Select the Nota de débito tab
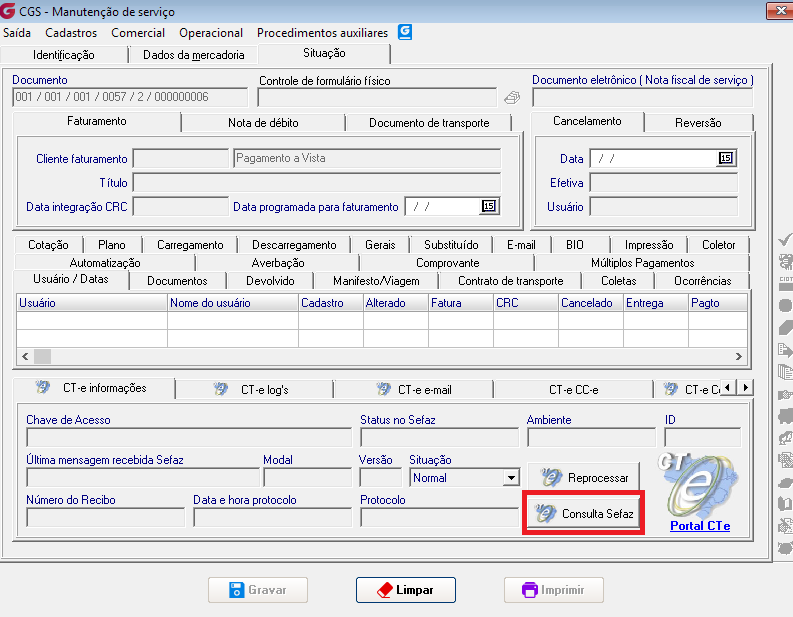793x617 pixels. coord(263,123)
